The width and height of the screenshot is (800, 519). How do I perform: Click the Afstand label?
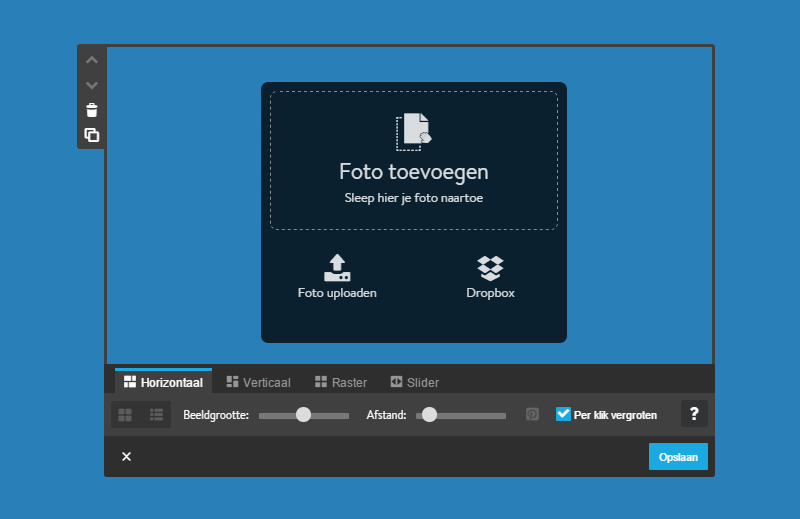tap(386, 415)
